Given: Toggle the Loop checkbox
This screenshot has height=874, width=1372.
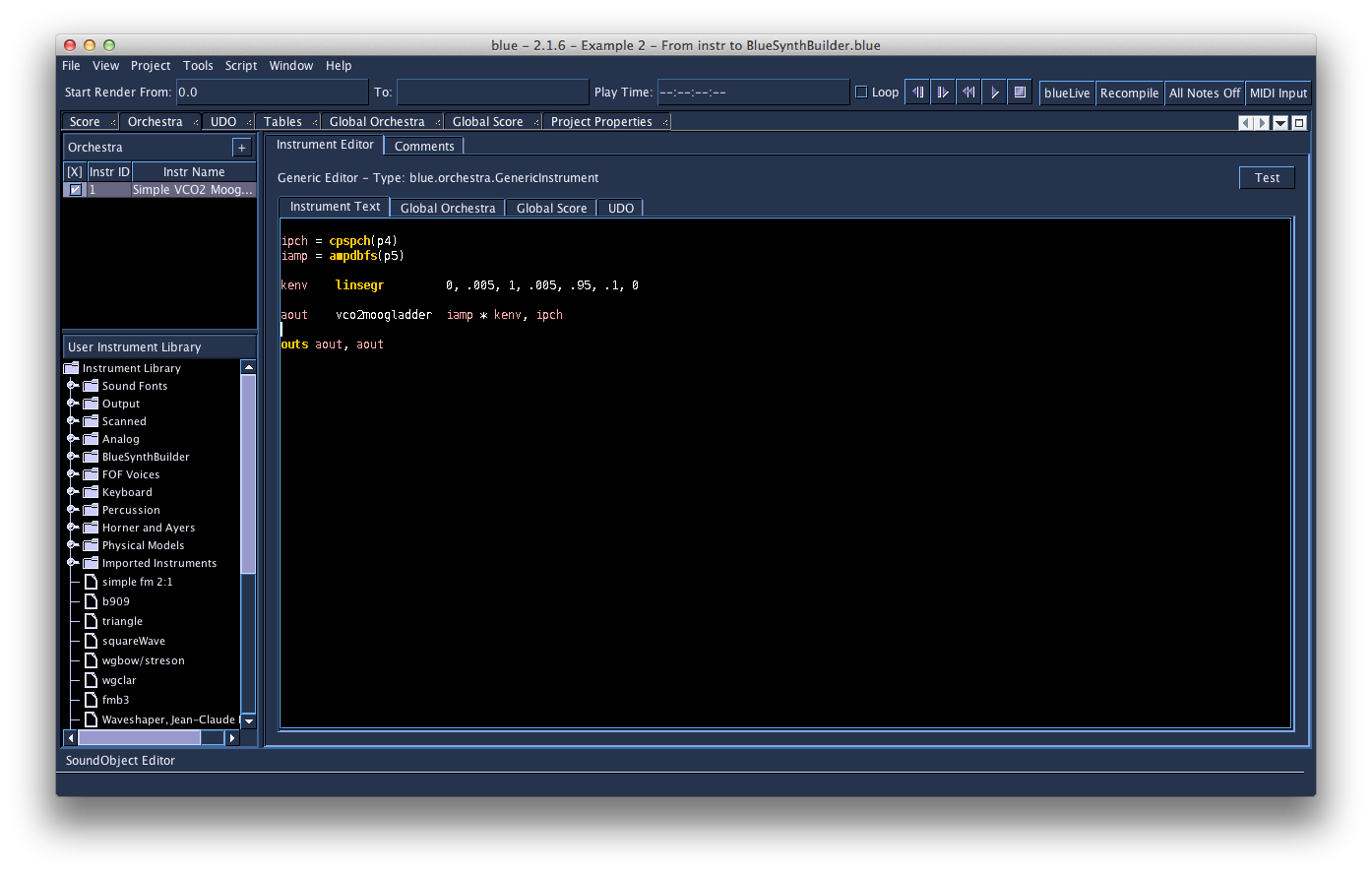Looking at the screenshot, I should [861, 93].
